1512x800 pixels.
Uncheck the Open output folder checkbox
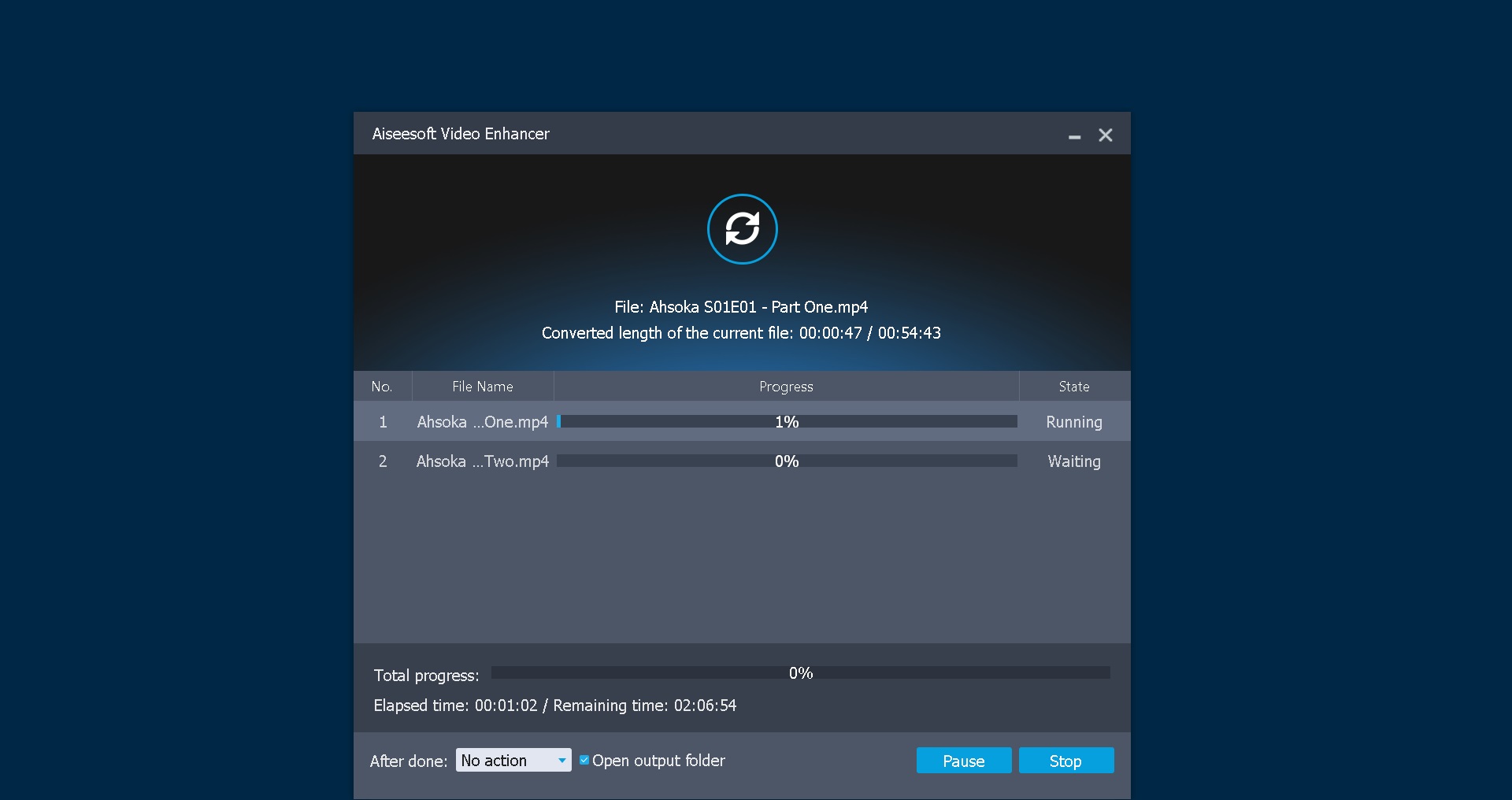tap(584, 760)
